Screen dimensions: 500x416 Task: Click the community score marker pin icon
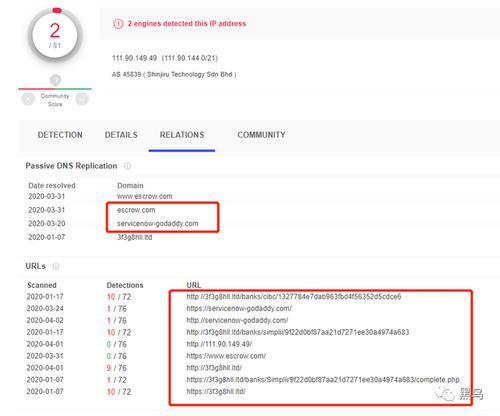pyautogui.click(x=55, y=80)
